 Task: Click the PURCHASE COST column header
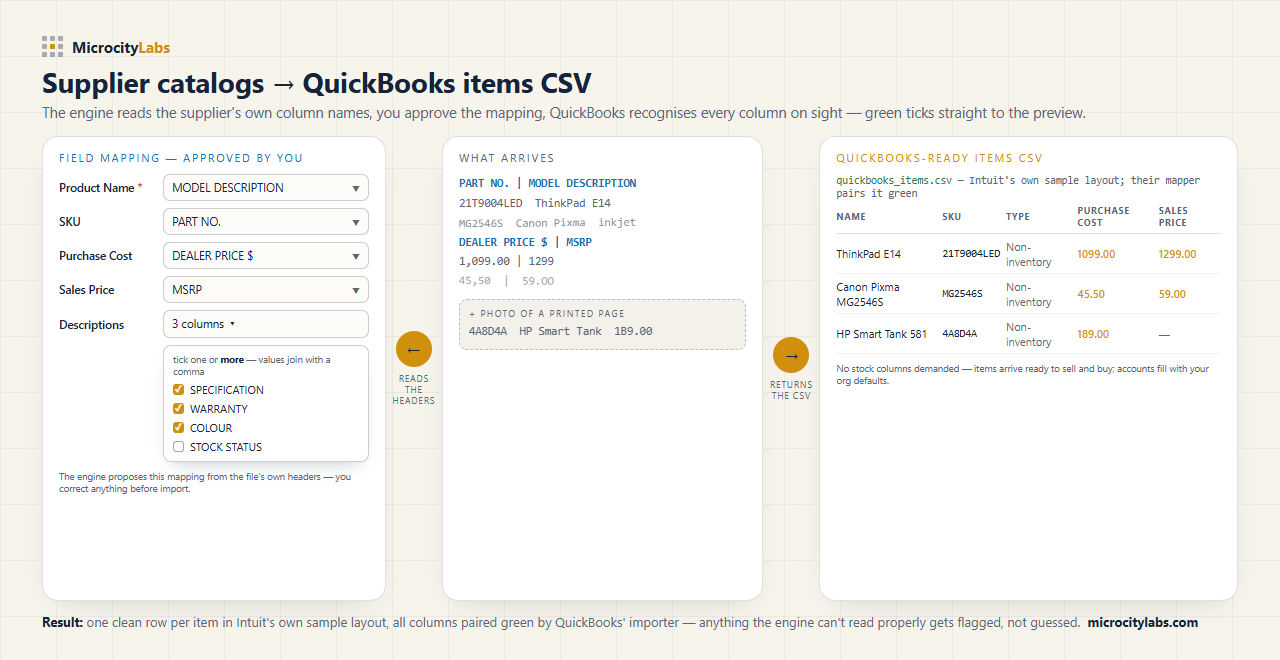point(1104,217)
